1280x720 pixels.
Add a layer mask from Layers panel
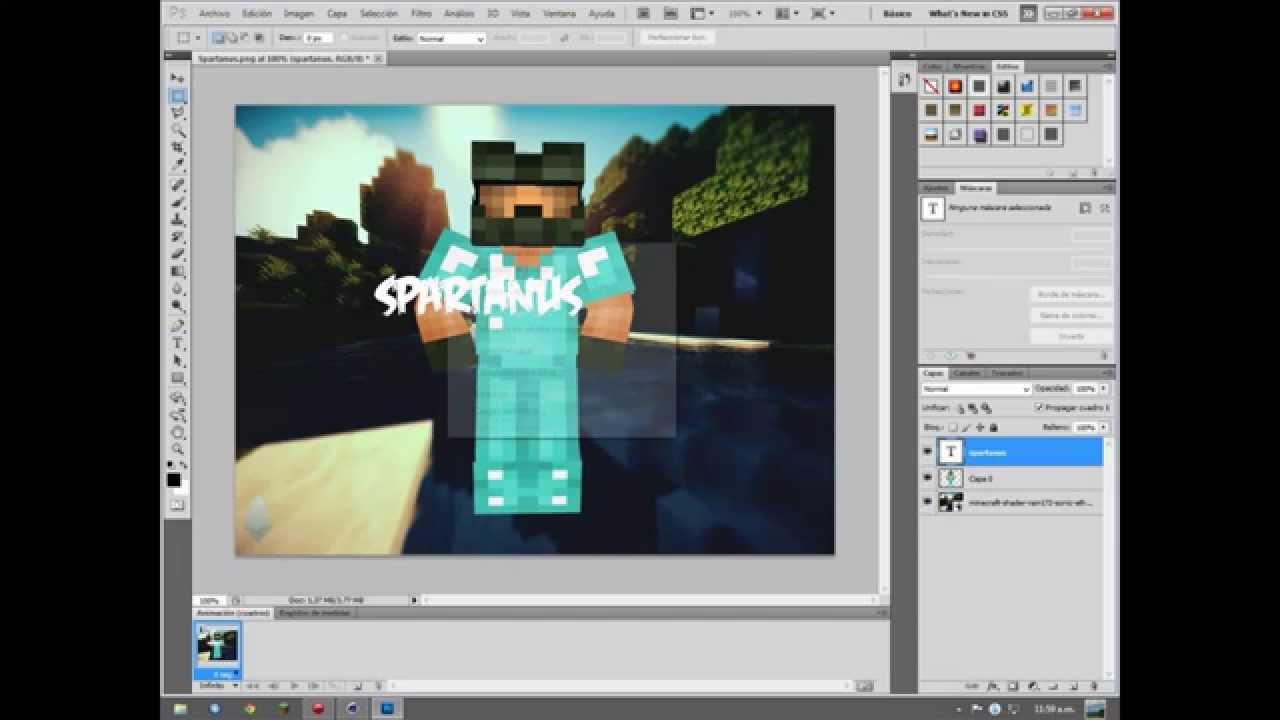(1012, 687)
